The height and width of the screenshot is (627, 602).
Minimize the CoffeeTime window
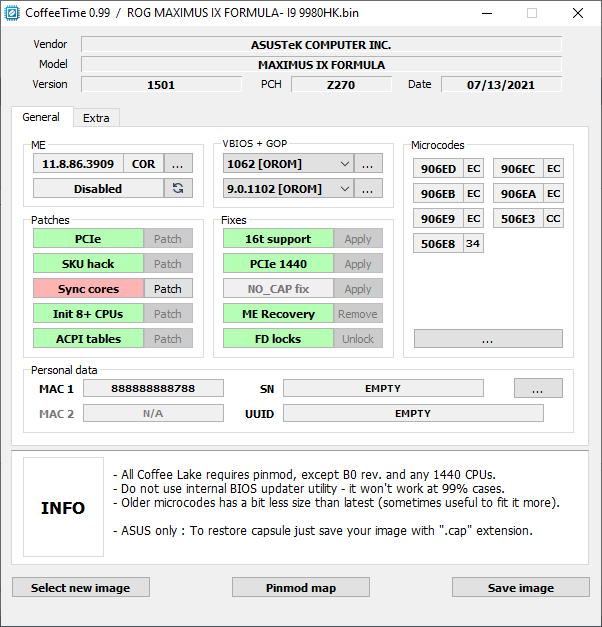tap(487, 13)
